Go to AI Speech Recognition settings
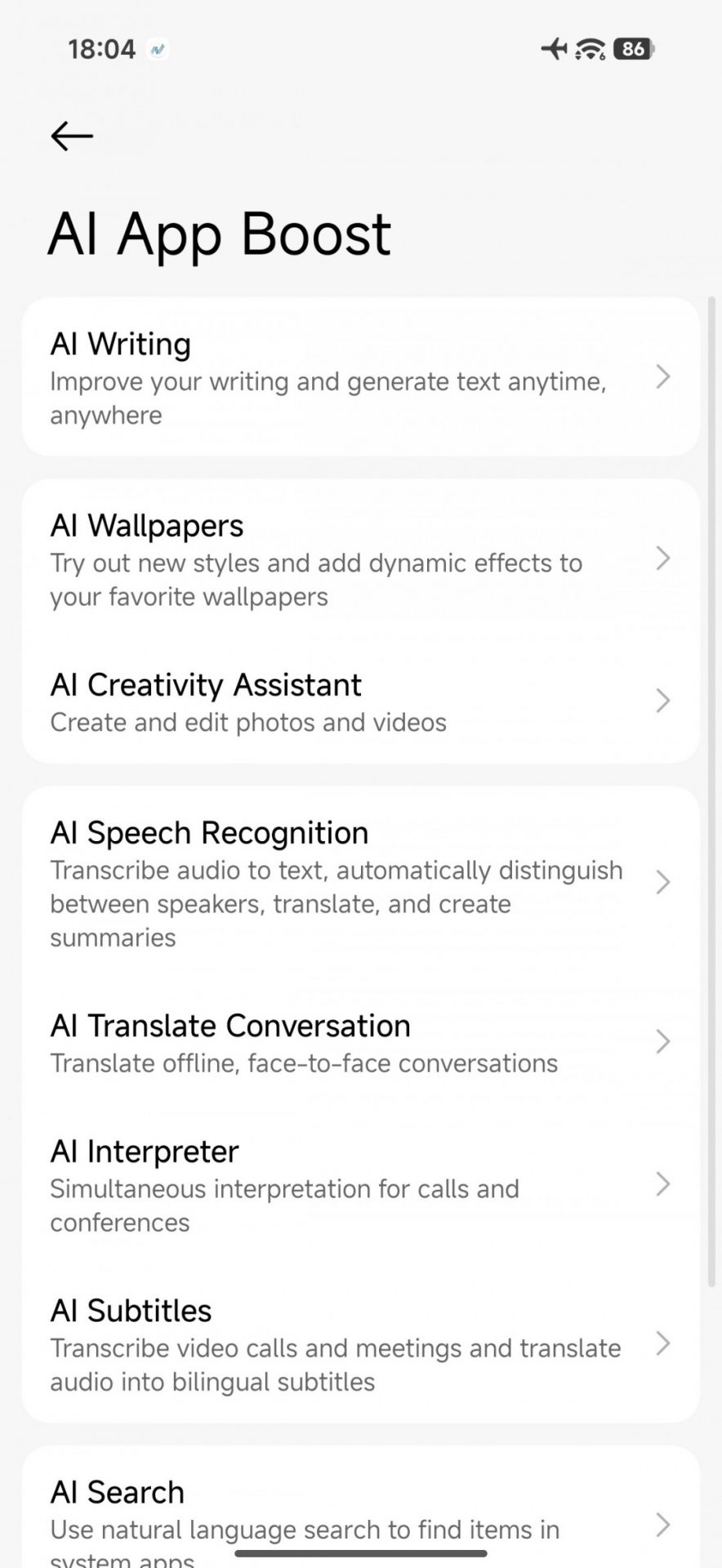Screen dimensions: 722x1568 [x=327, y=883]
